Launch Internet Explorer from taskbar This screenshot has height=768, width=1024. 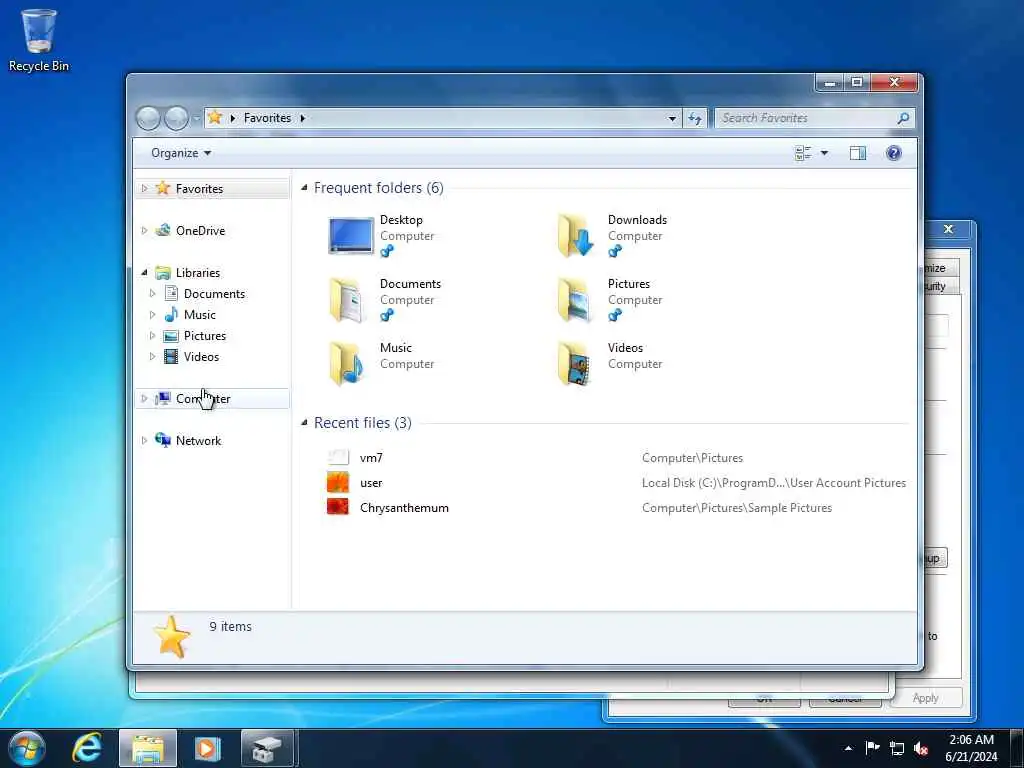coord(87,748)
